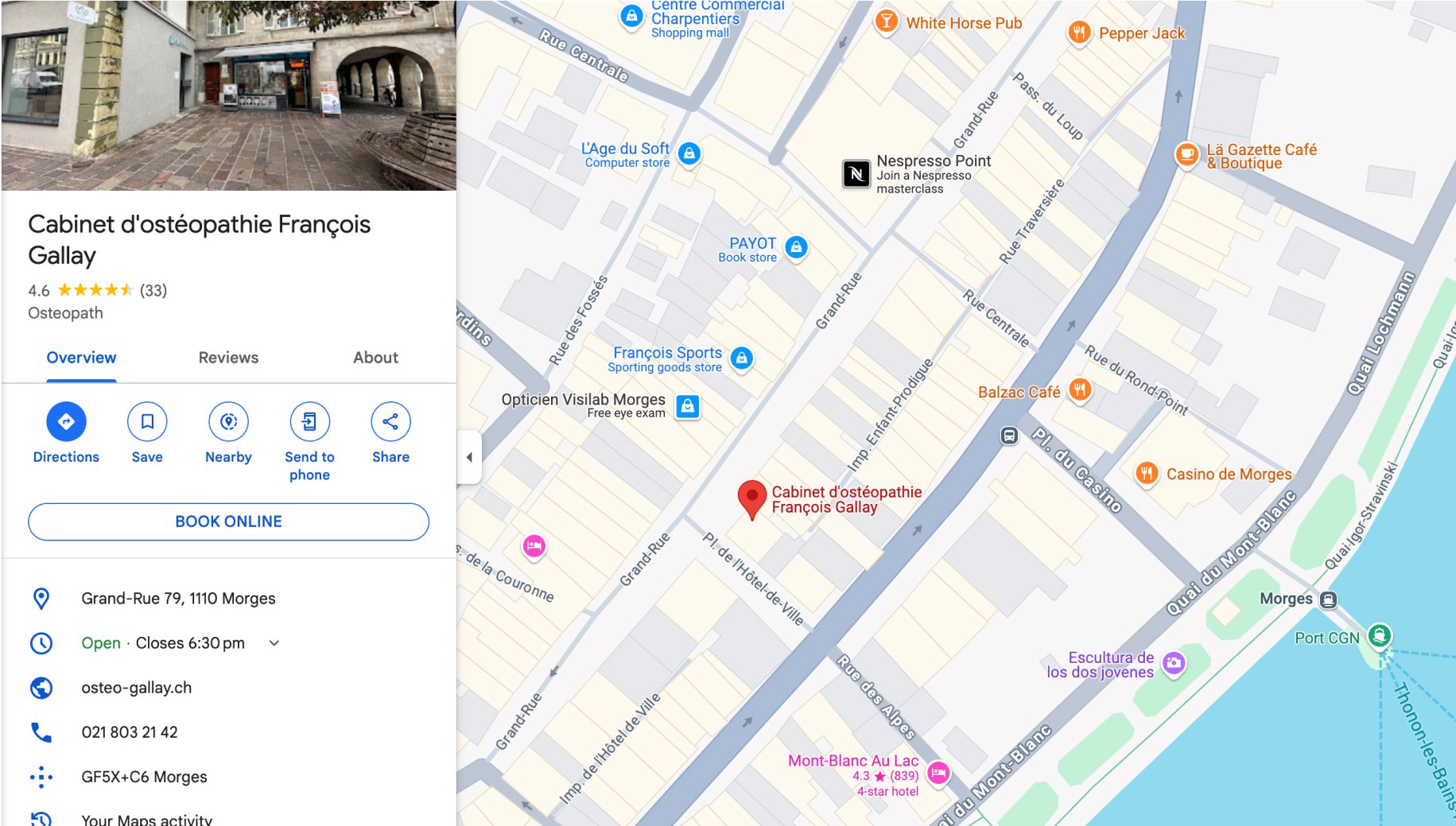Open White Horse Pub bar marker
This screenshot has width=1456, height=826.
[886, 21]
